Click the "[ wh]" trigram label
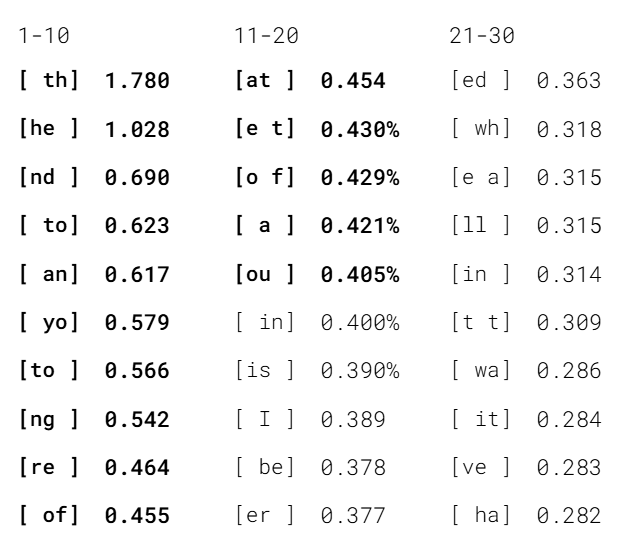Viewport: 634px width, 552px height. click(481, 130)
